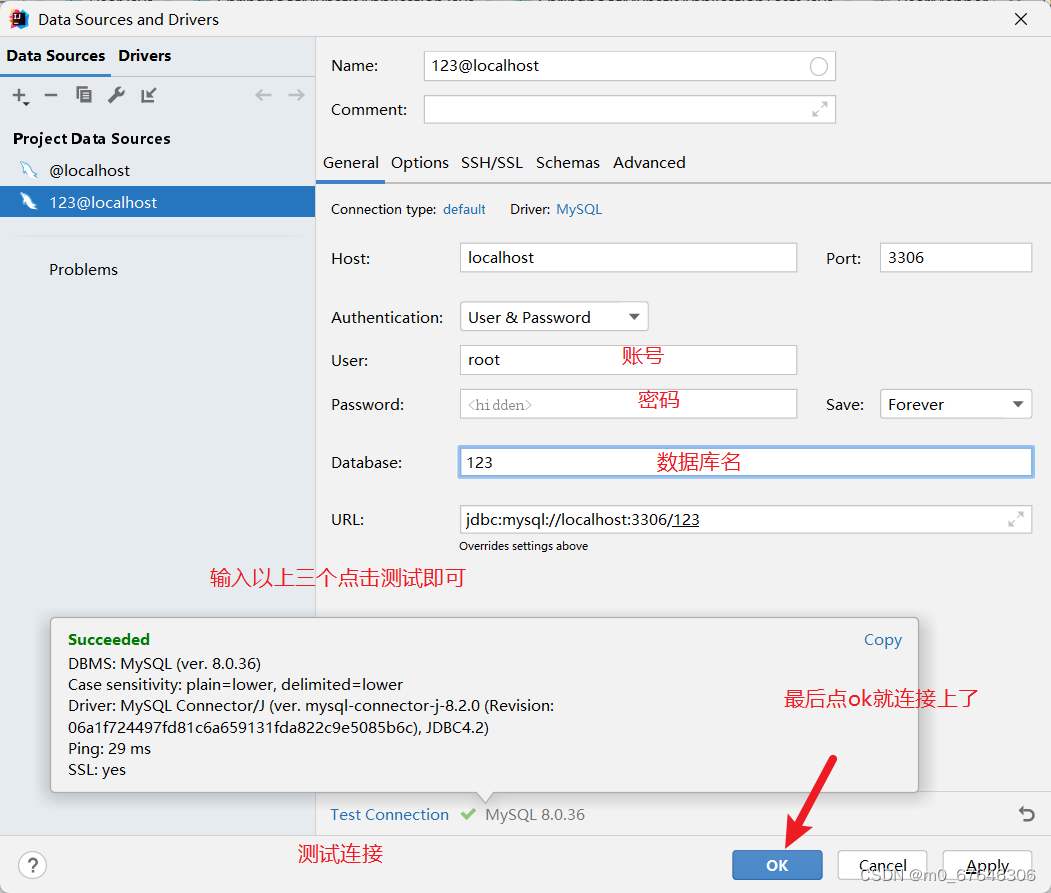This screenshot has height=893, width=1051.
Task: Open driver settings wrench icon
Action: pos(117,95)
